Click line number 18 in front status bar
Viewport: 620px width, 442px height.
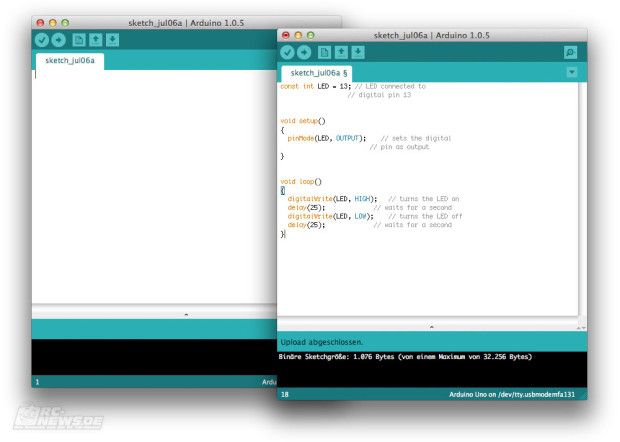click(x=285, y=395)
